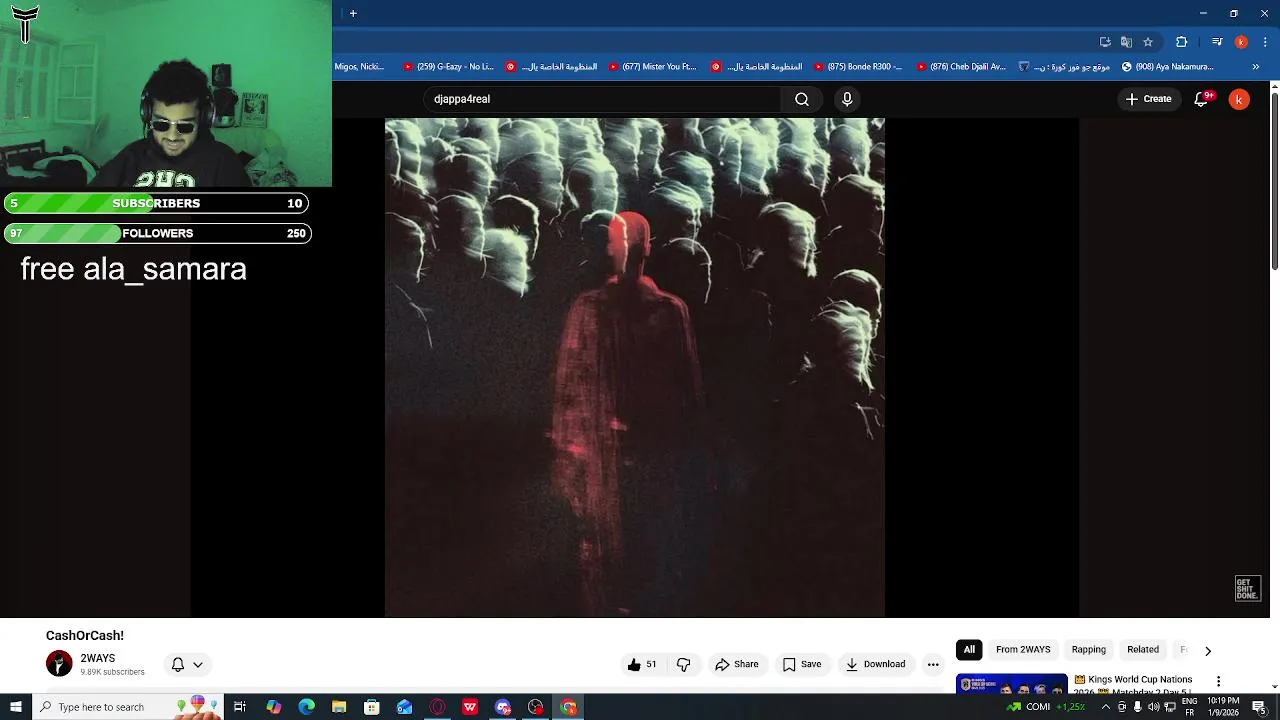
Task: Show more filter chips arrow
Action: tap(1207, 650)
